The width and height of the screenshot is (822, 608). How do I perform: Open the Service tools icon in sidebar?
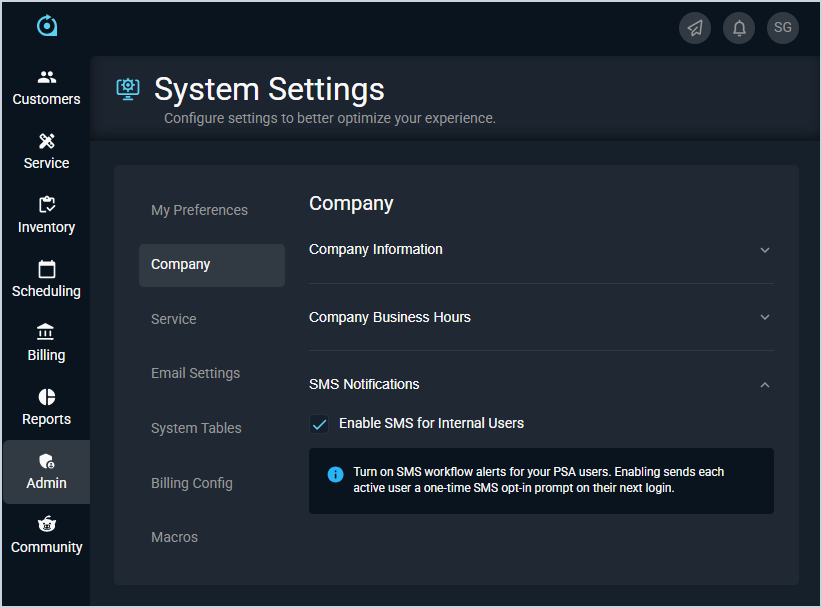pyautogui.click(x=46, y=141)
